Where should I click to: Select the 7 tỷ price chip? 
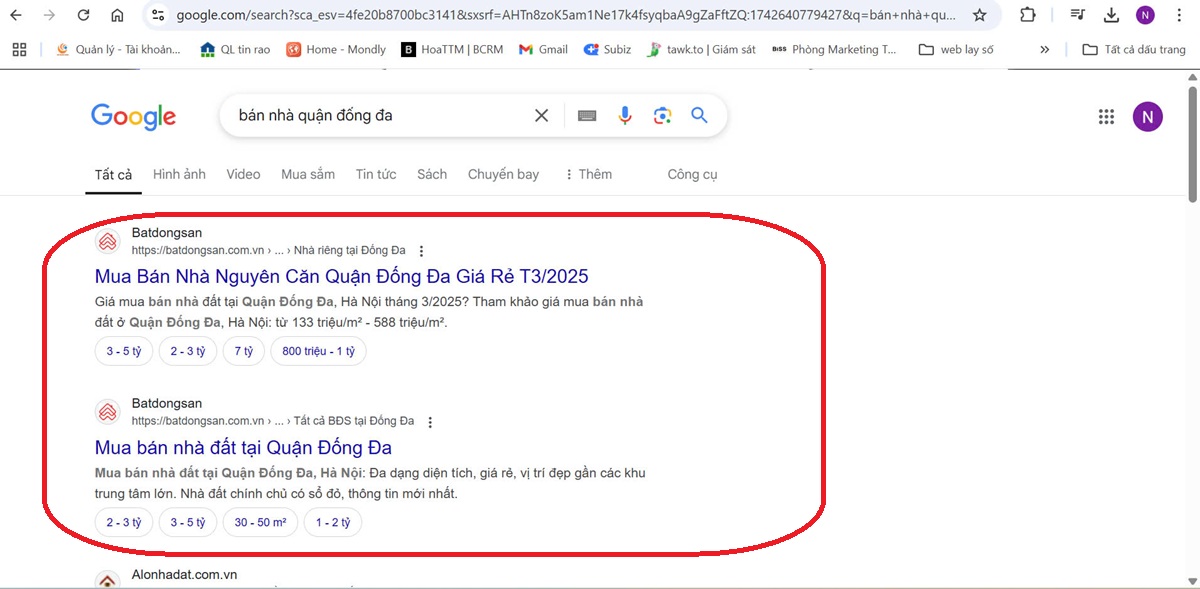244,351
